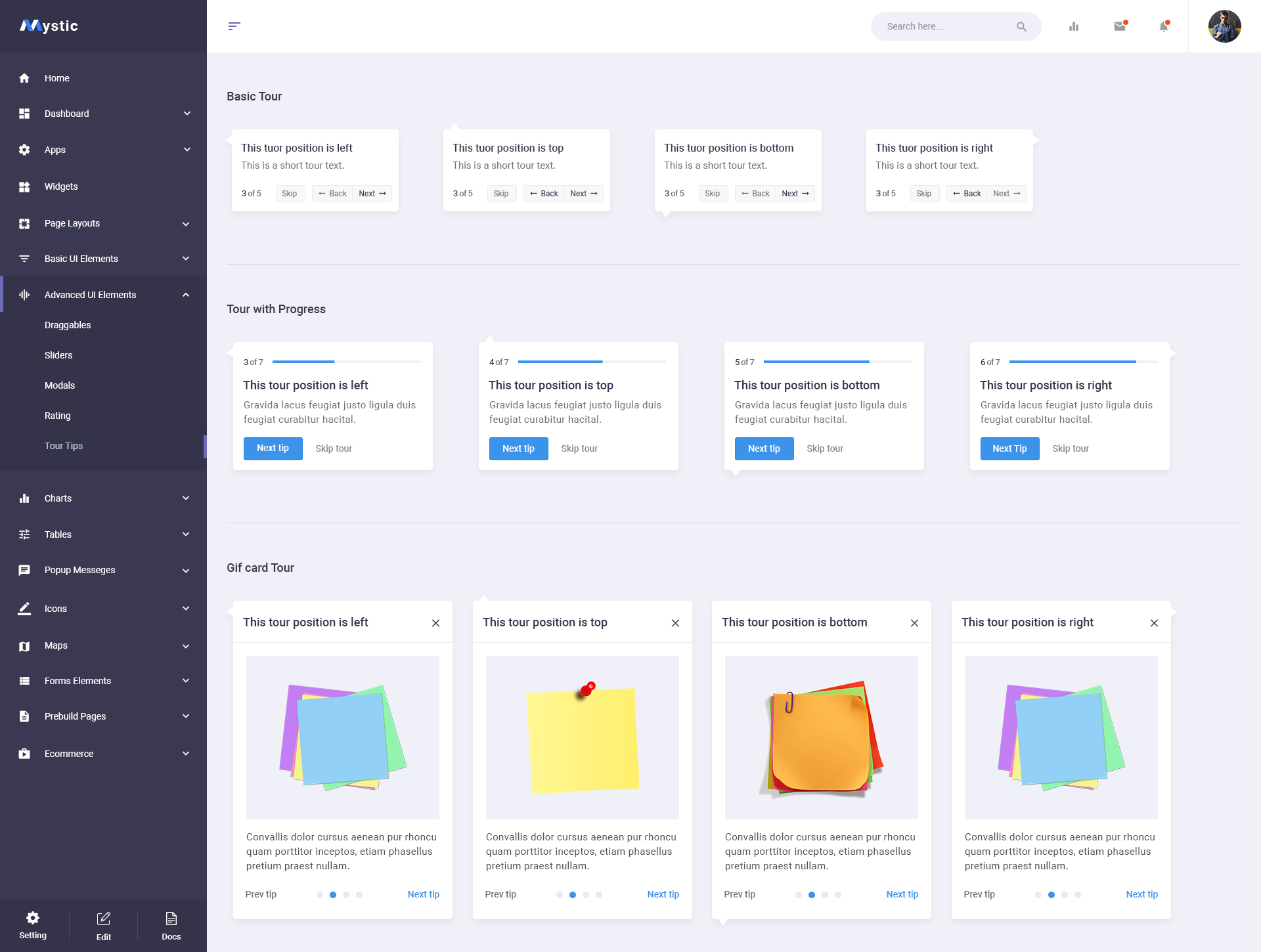This screenshot has height=952, width=1261.
Task: Click Skip tour in the bottom-position tour card
Action: 825,448
